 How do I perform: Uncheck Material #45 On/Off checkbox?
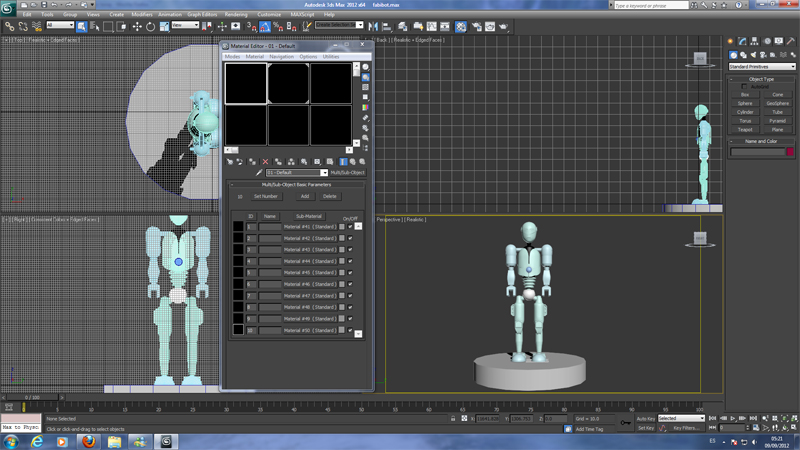[x=350, y=273]
